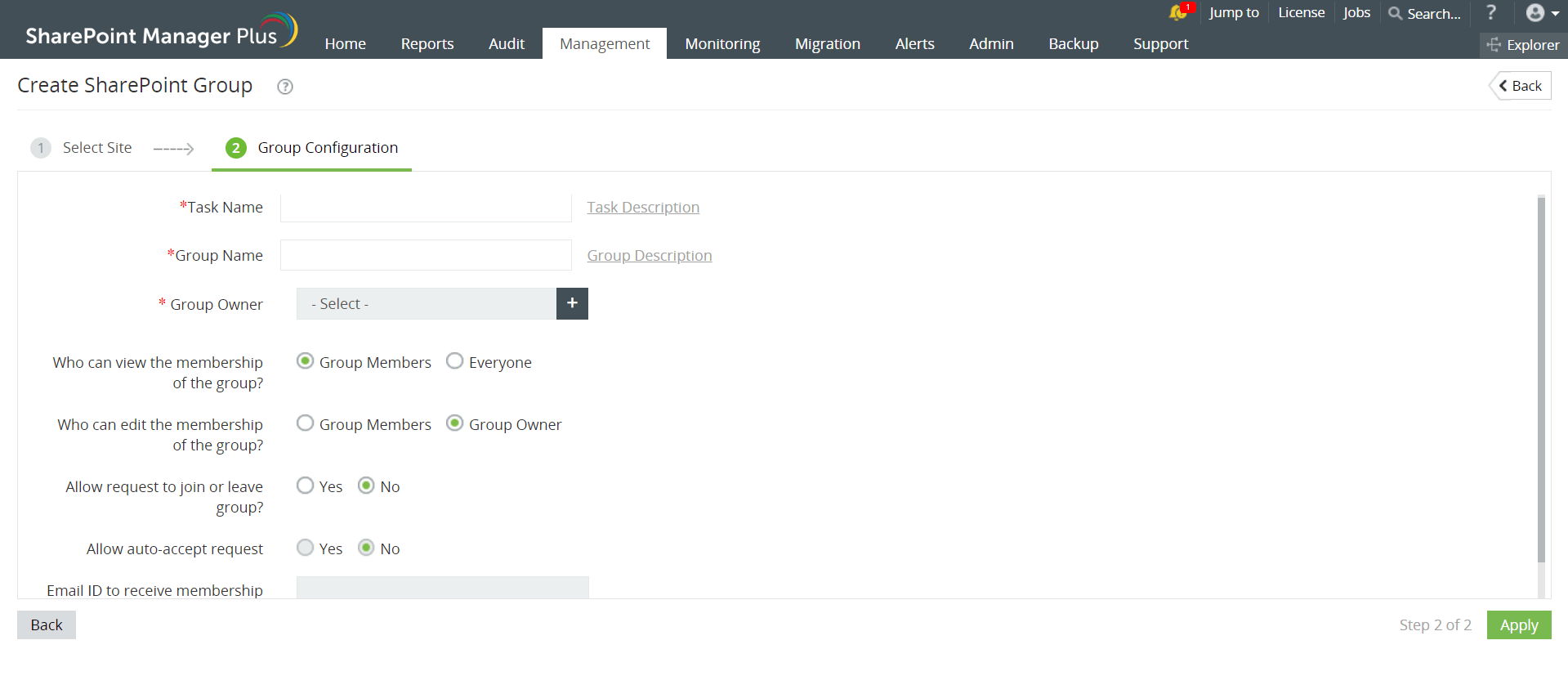Click the header Search field
This screenshot has height=685, width=1568.
click(1434, 14)
